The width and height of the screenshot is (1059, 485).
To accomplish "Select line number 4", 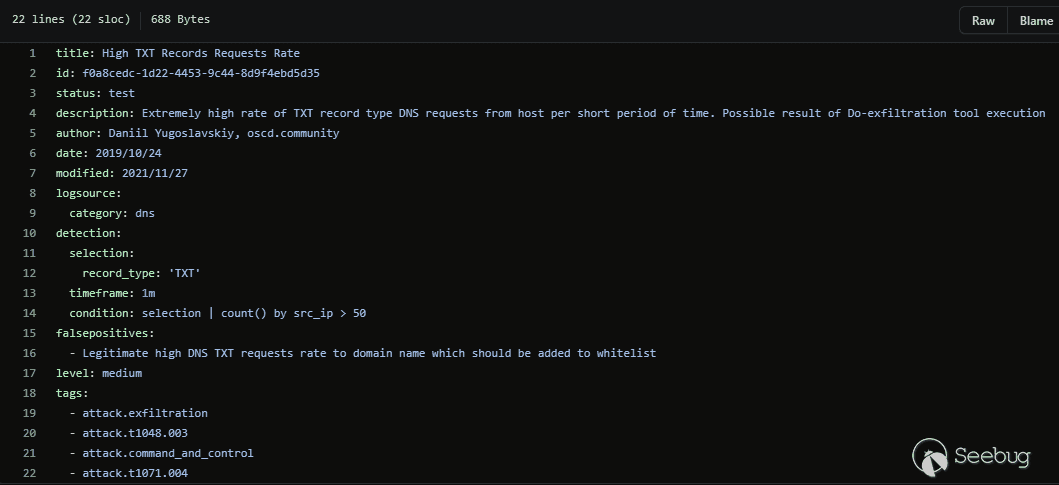I will coord(33,113).
